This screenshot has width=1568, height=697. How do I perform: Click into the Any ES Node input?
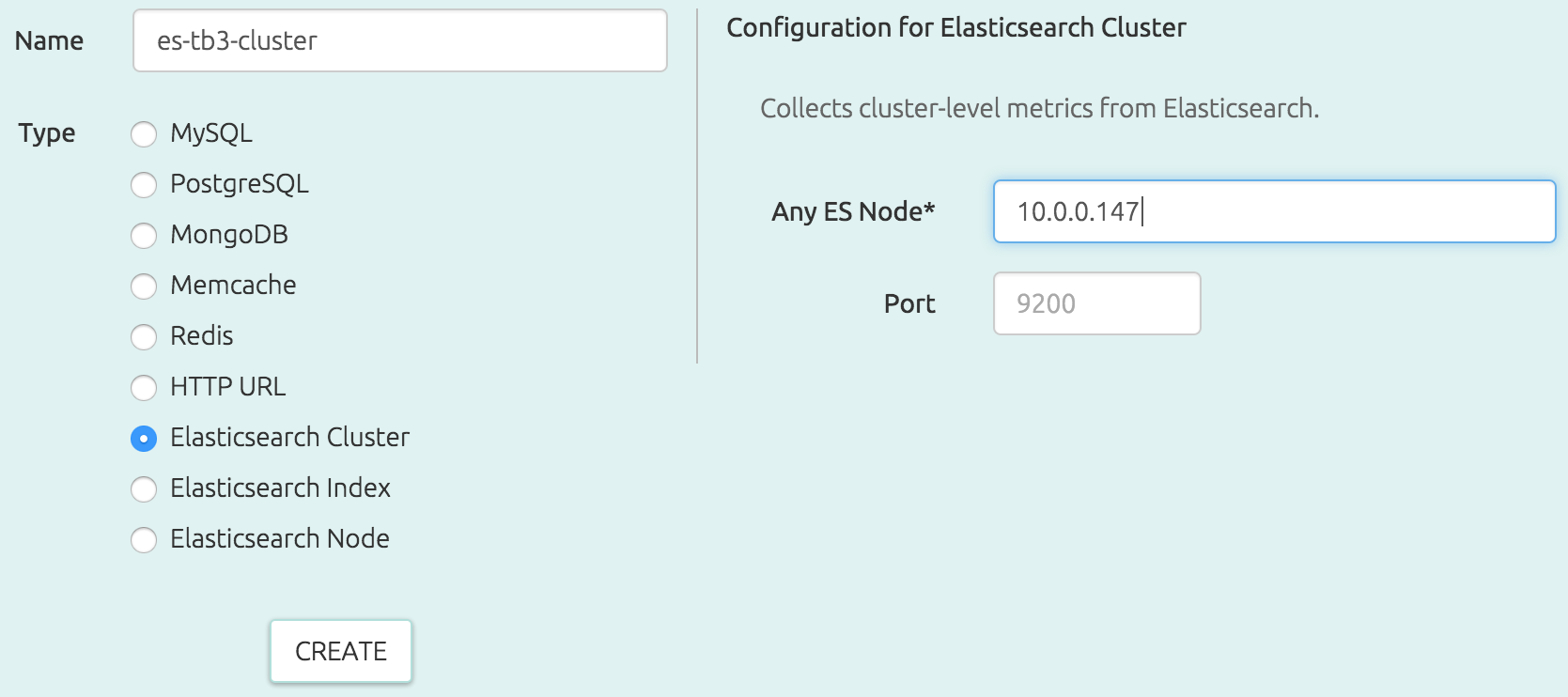[x=1275, y=211]
